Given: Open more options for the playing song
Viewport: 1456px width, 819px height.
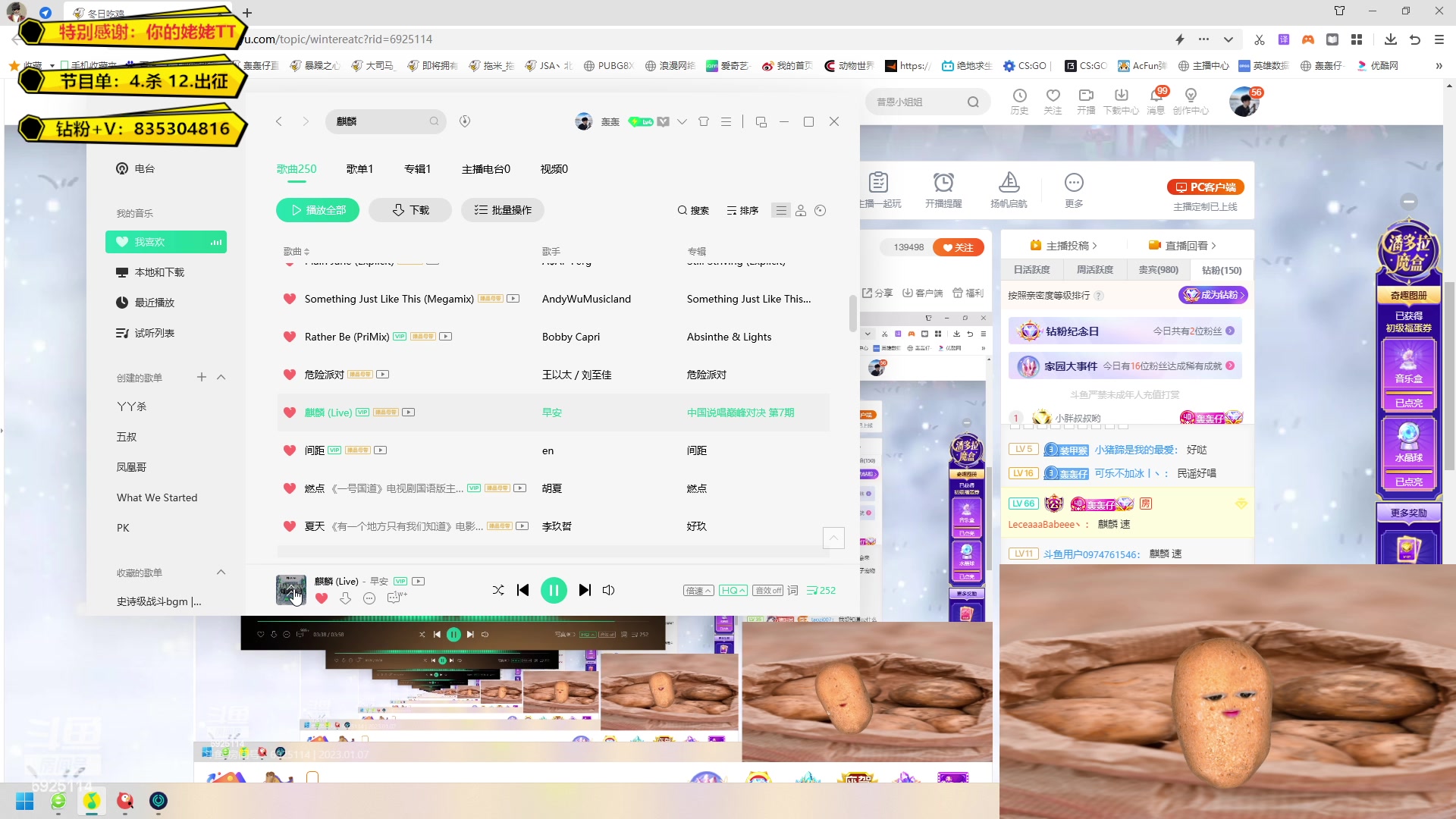Looking at the screenshot, I should [x=369, y=598].
